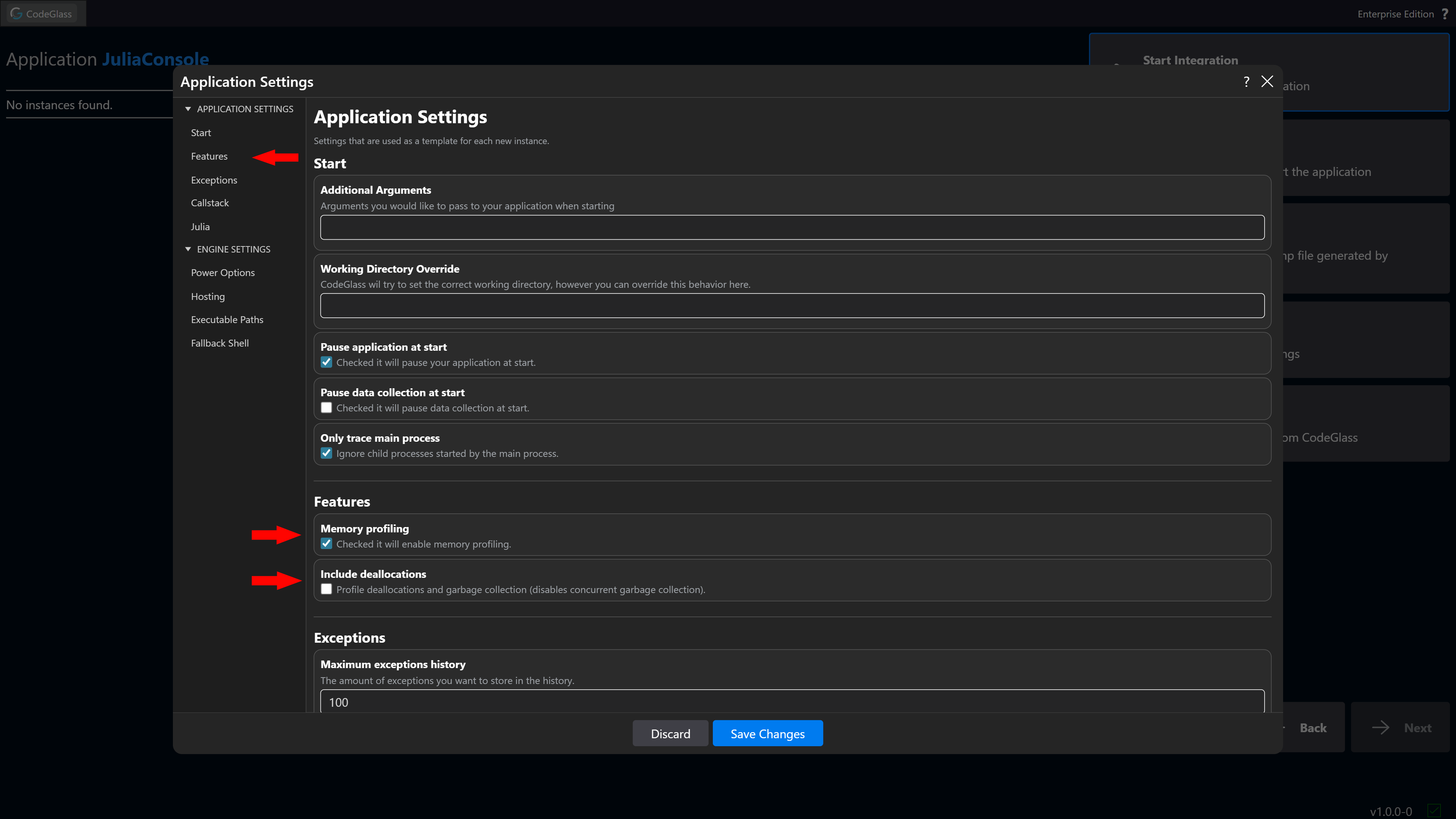Click the v1.0.0-0 version label

click(1391, 812)
